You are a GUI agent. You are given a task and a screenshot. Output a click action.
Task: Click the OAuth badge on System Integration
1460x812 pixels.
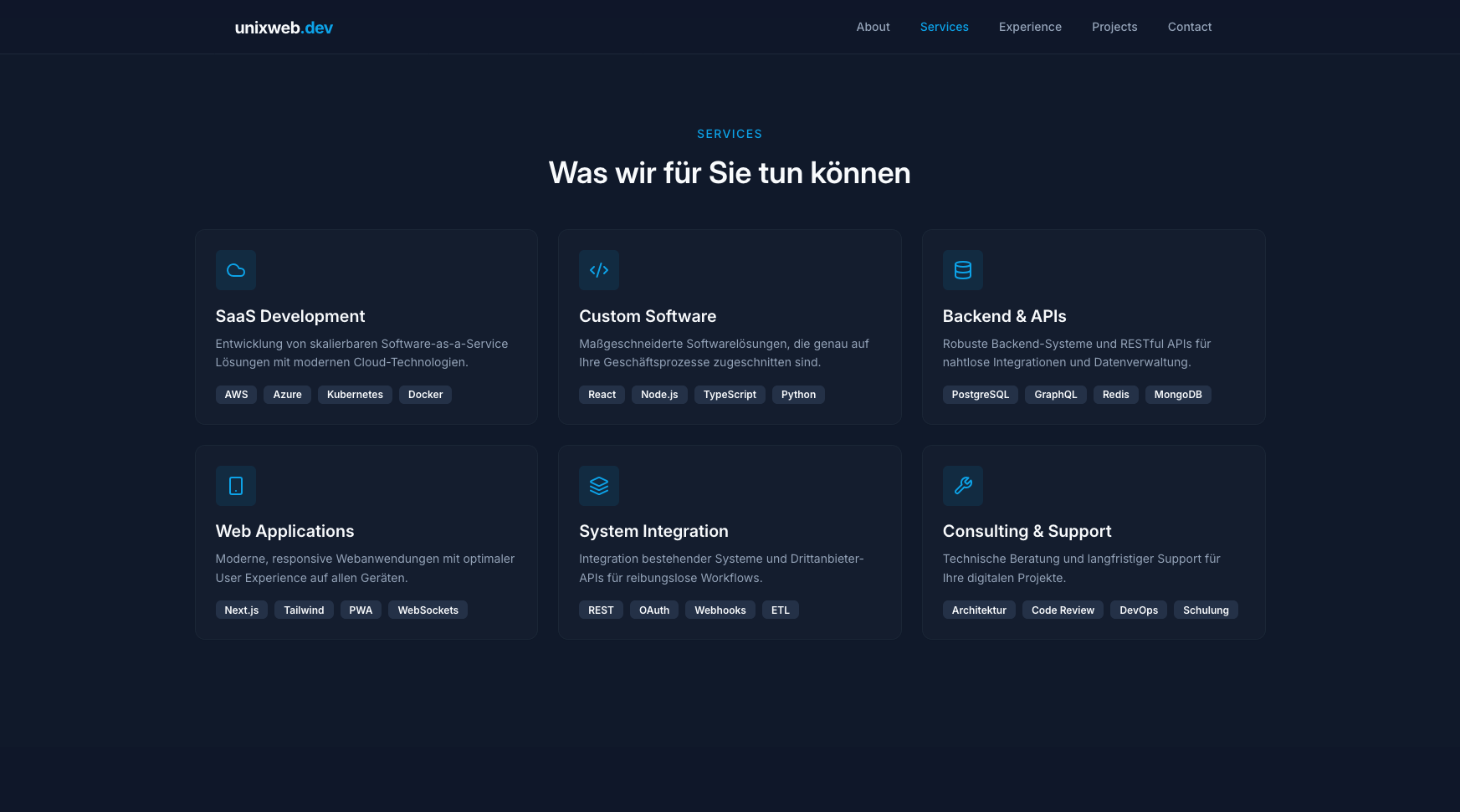pos(653,610)
